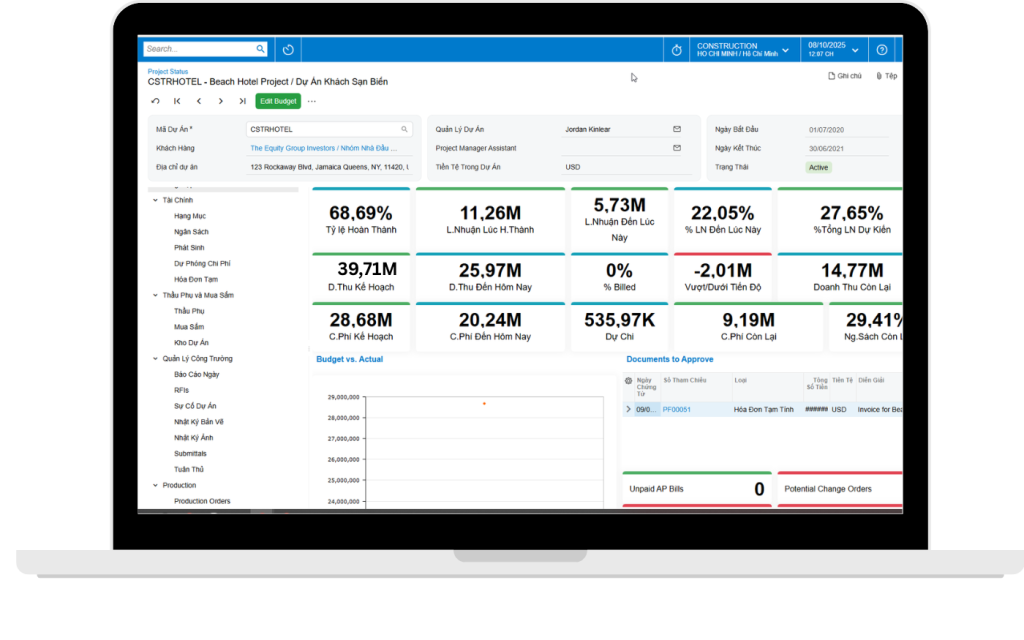Viewport: 1024px width, 640px height.
Task: Collapse the Quản Lý Công Trường section
Action: [x=155, y=358]
